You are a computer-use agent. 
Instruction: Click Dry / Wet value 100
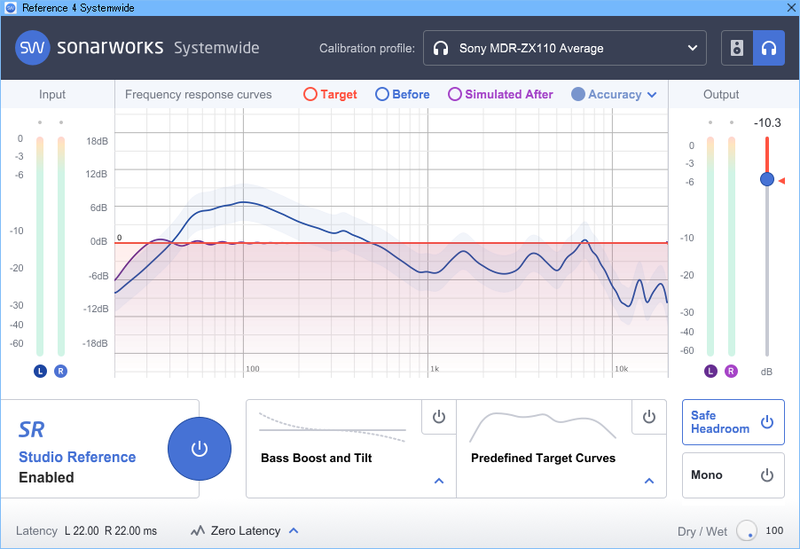point(774,531)
